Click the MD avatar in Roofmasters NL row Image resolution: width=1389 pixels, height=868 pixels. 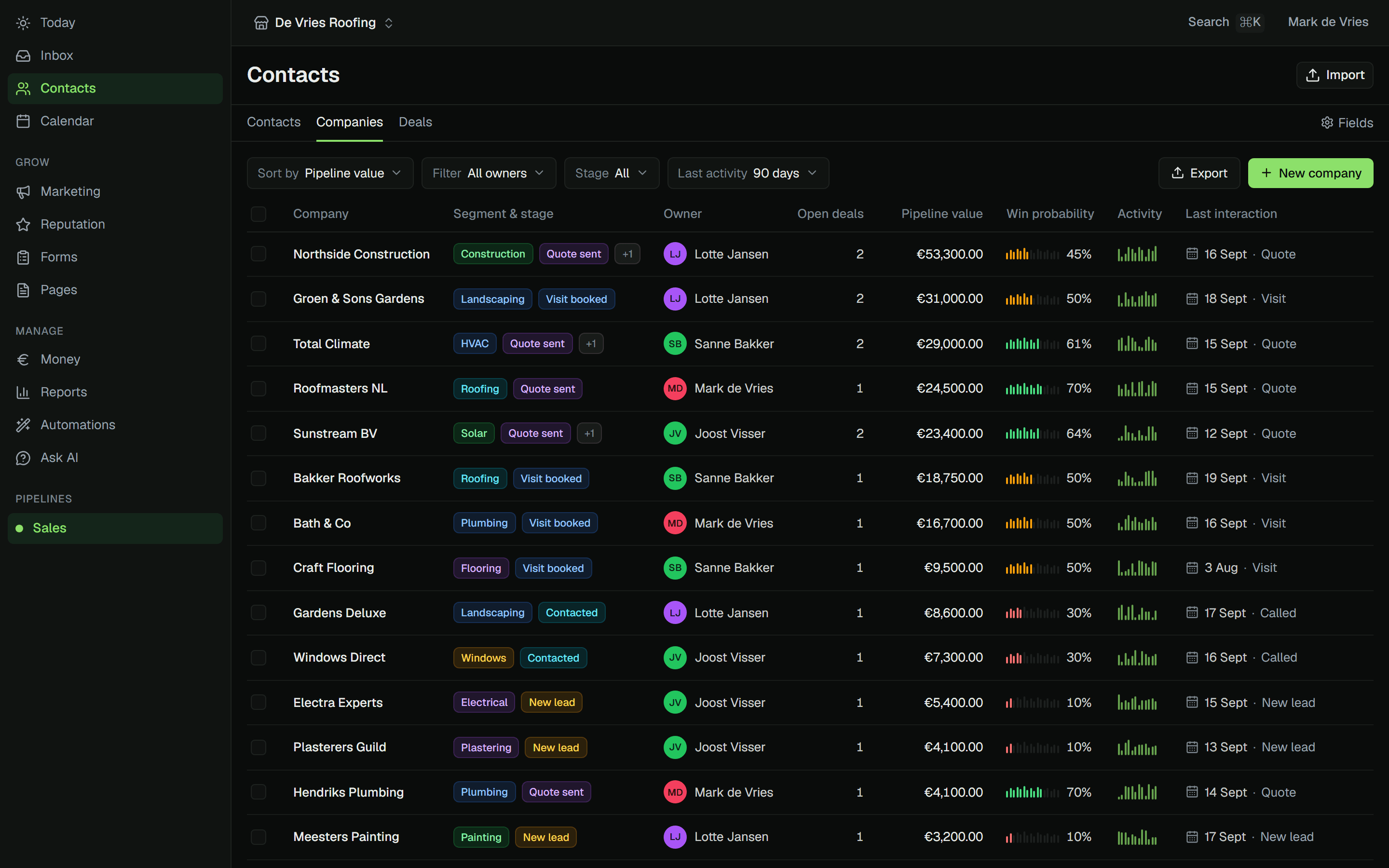[x=675, y=389]
